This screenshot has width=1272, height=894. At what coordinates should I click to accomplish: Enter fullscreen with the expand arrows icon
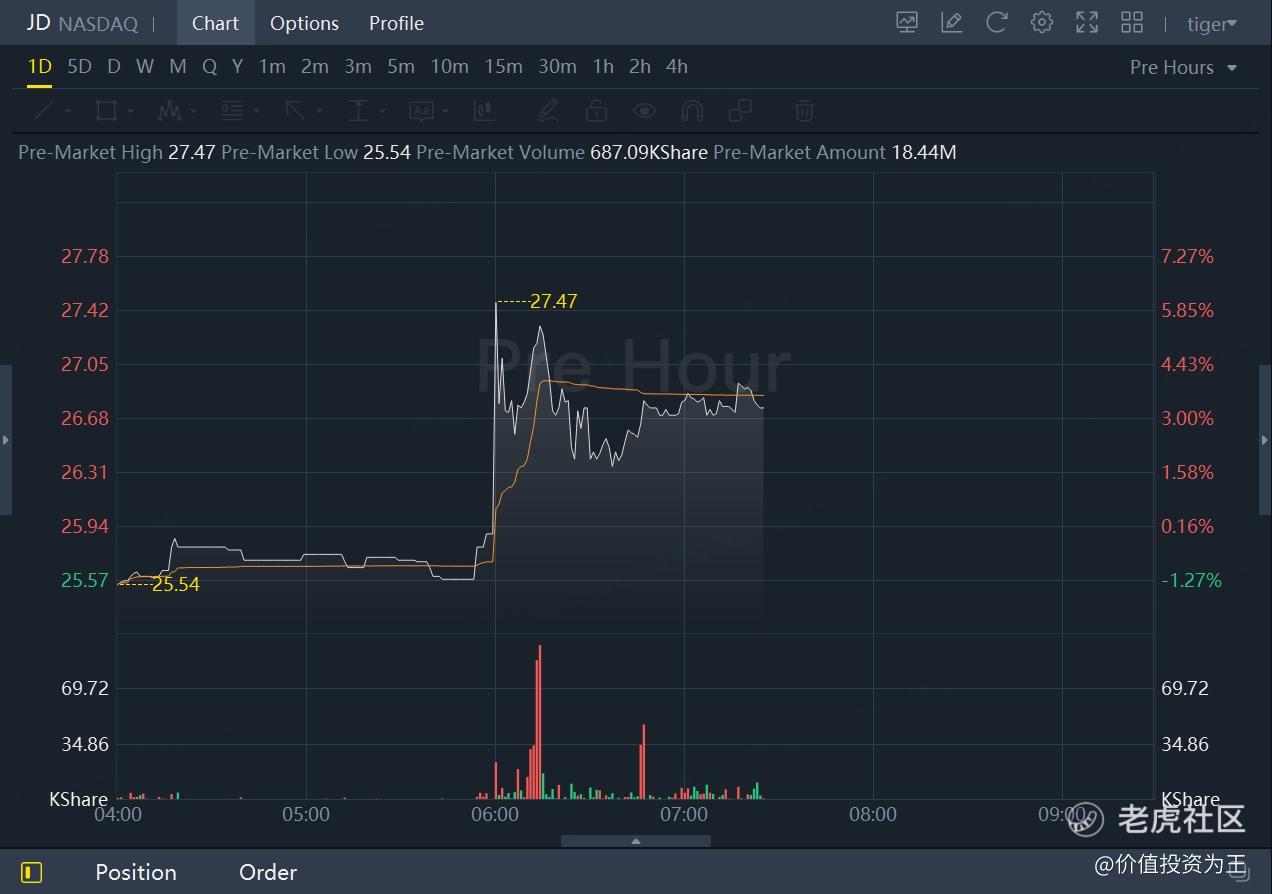1087,22
